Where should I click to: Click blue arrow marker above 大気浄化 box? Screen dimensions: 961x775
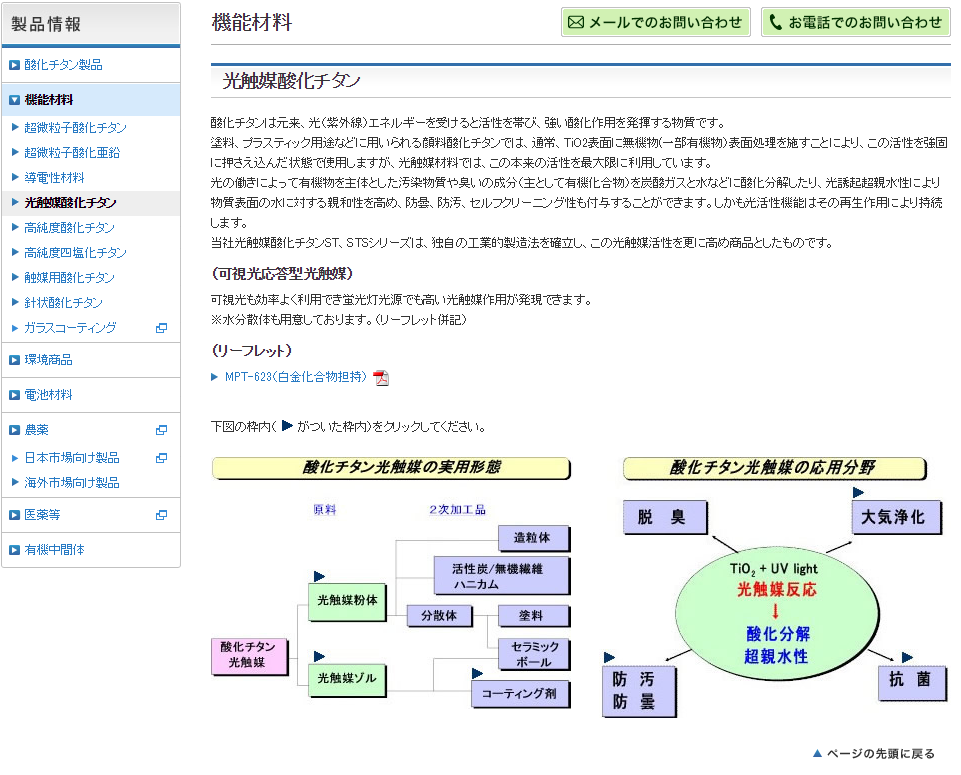pos(858,493)
